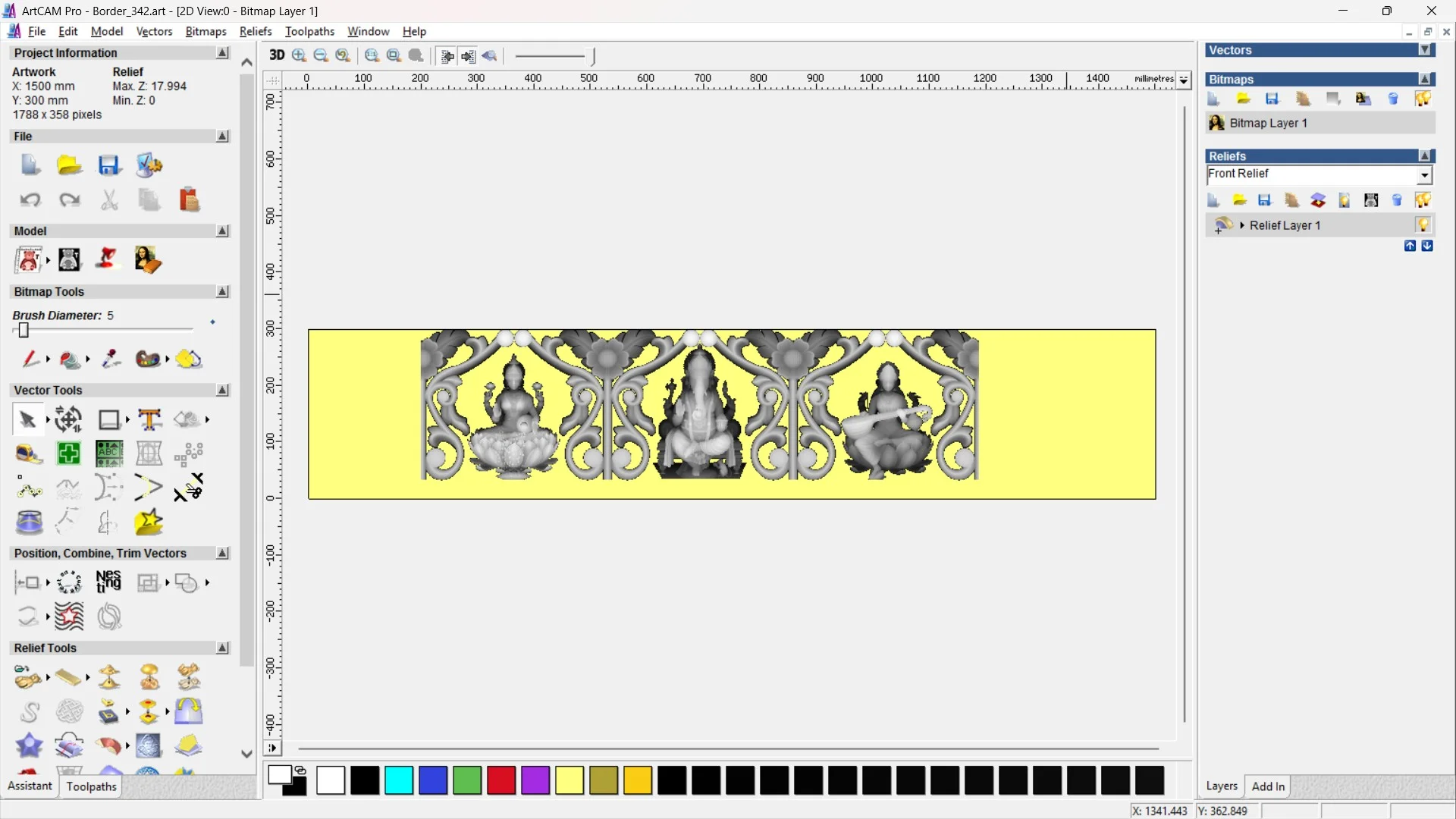Collapse the Bitmap Tools section
The image size is (1456, 819).
coord(222,292)
